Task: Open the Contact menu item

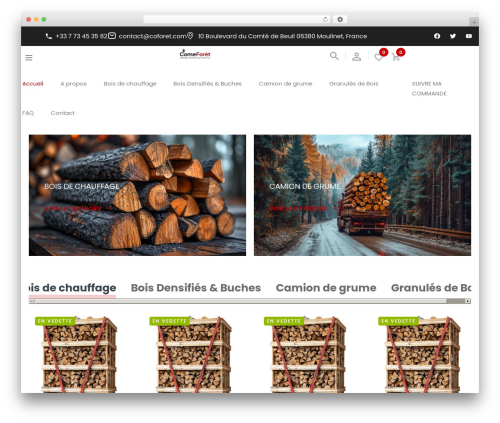Action: tap(63, 113)
